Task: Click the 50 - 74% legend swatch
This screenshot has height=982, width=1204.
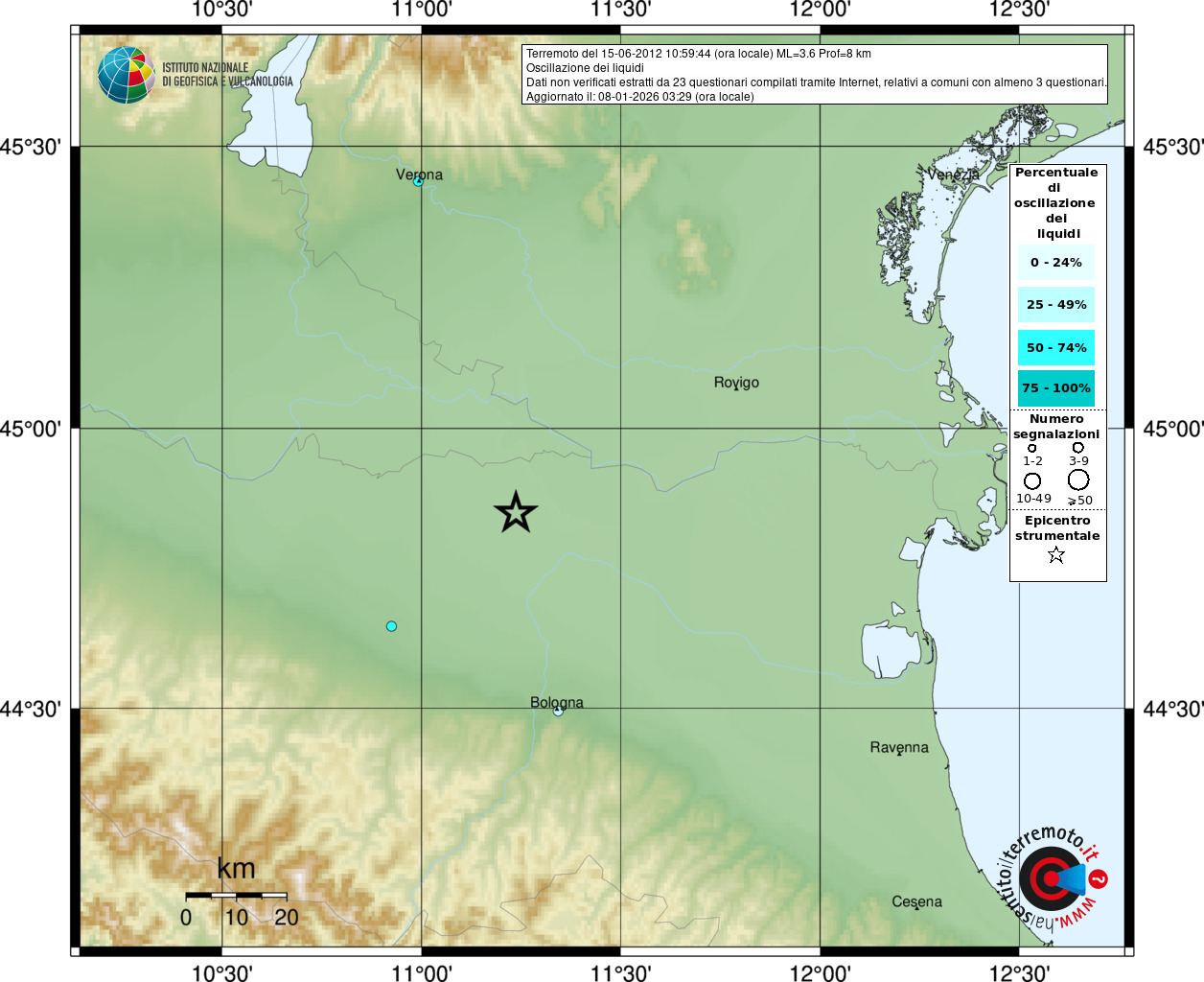Action: coord(1056,347)
